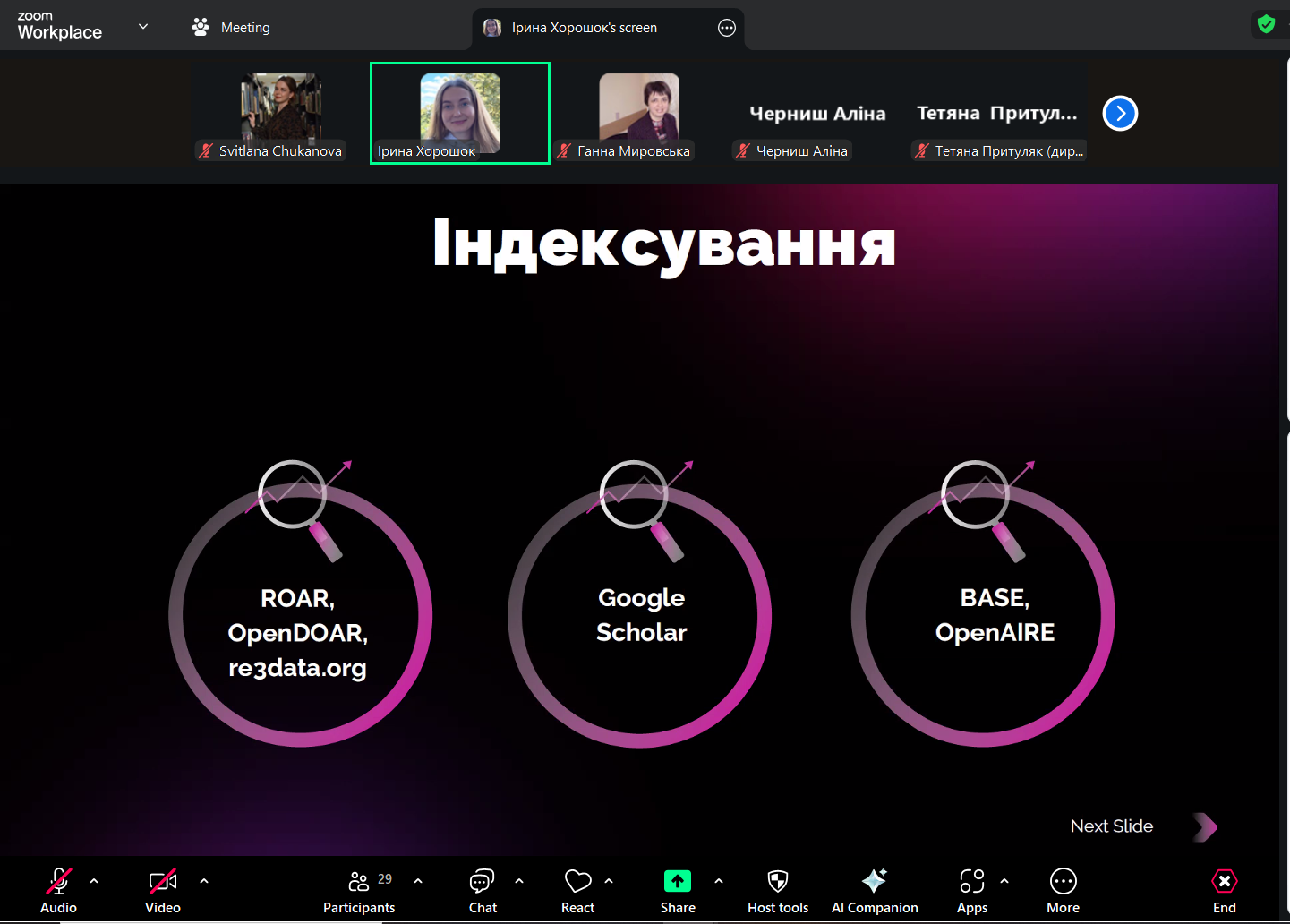Switch to the Meeting tab
This screenshot has width=1290, height=924.
231,28
